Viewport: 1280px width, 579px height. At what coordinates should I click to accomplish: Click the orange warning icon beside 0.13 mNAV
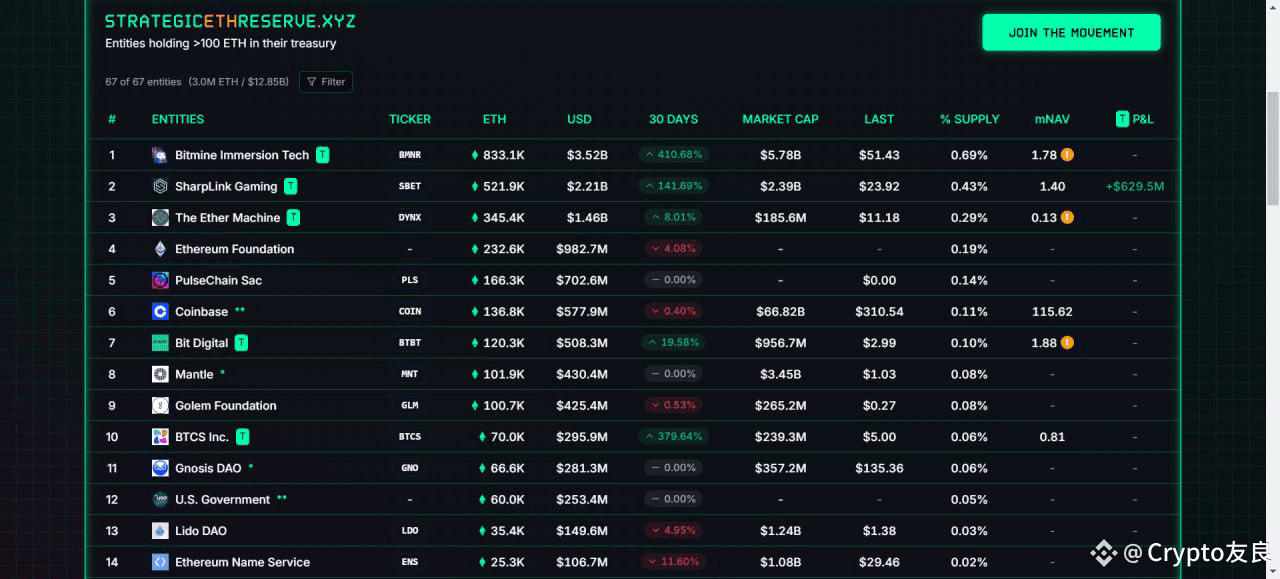[1067, 217]
